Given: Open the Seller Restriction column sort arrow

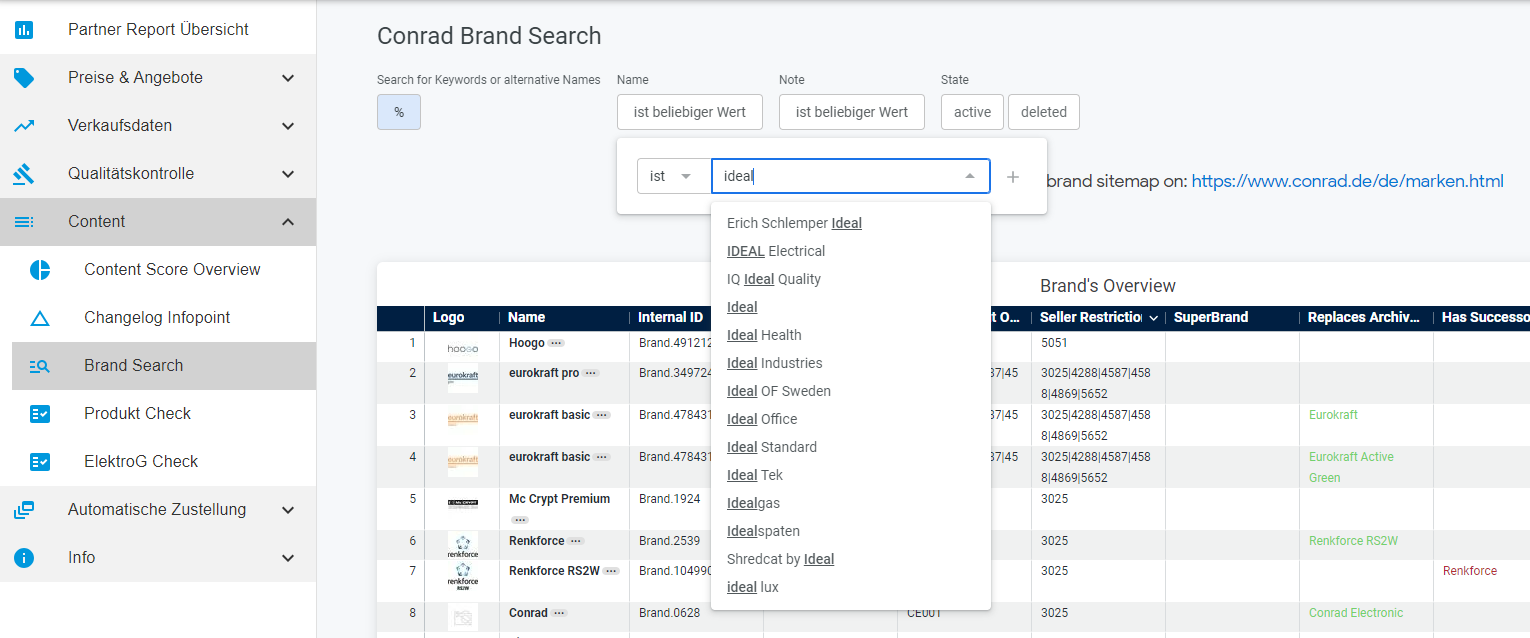Looking at the screenshot, I should 1154,318.
